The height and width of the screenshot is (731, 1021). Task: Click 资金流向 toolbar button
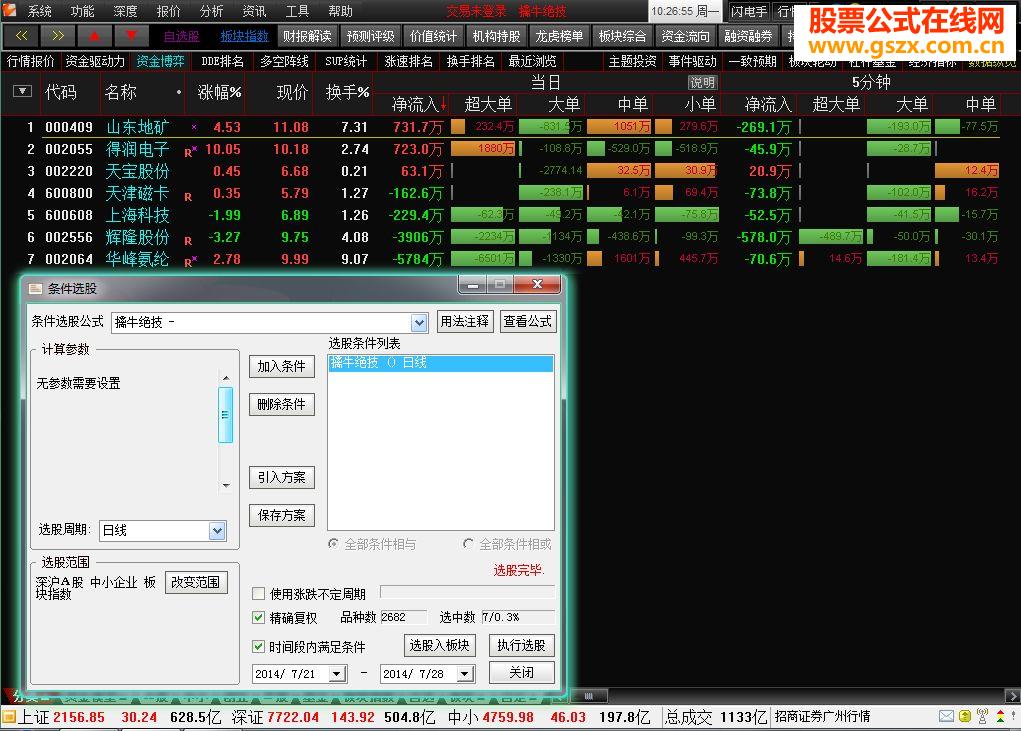tap(685, 36)
